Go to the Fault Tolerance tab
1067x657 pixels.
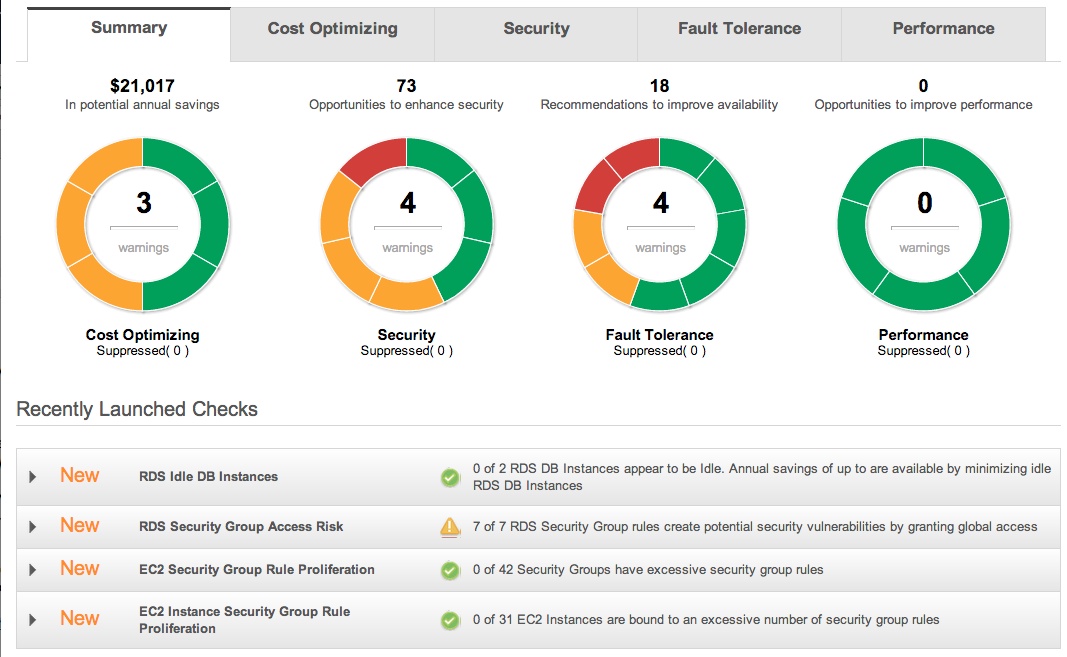point(739,29)
